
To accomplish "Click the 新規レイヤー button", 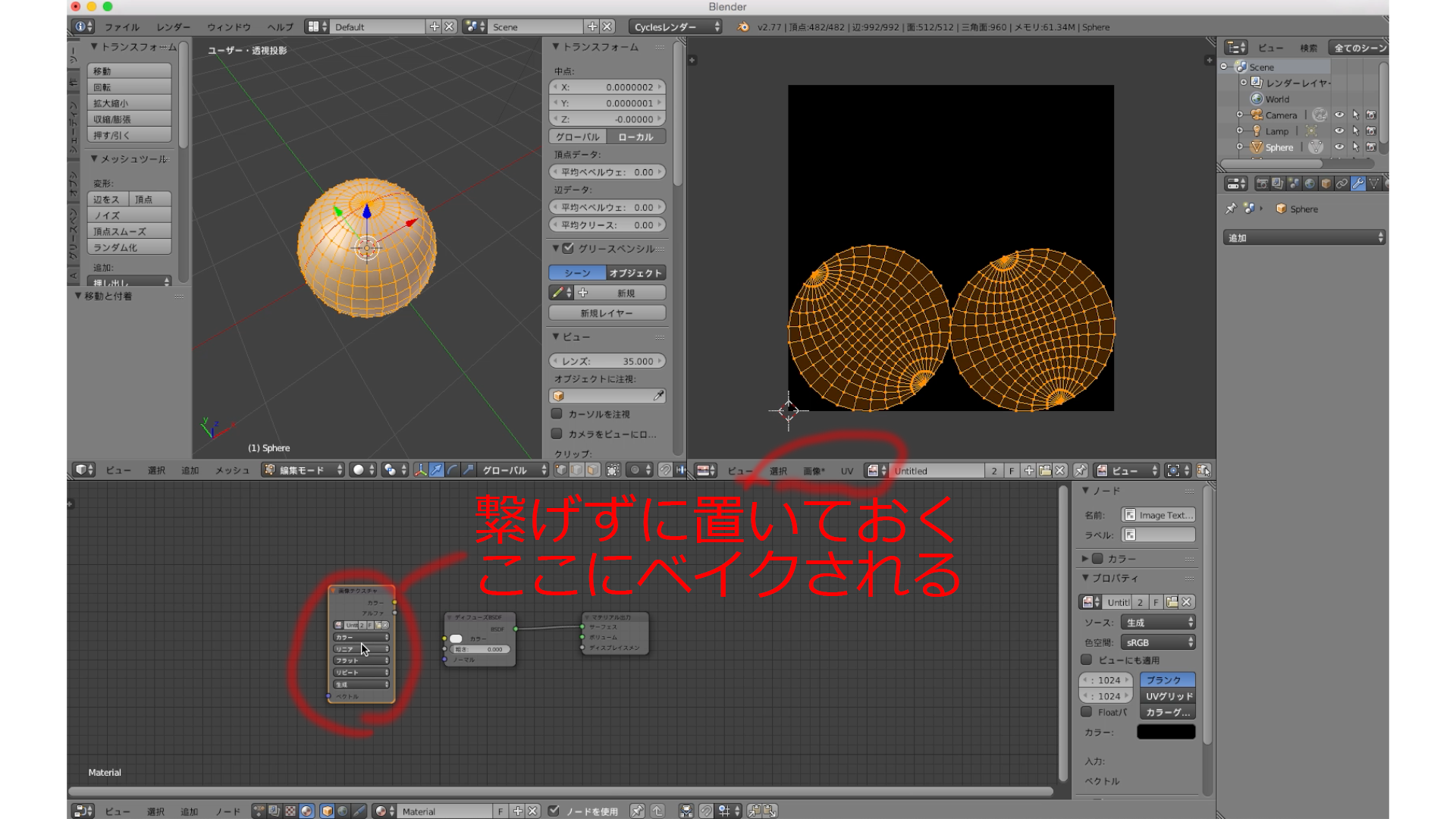I will pyautogui.click(x=607, y=313).
